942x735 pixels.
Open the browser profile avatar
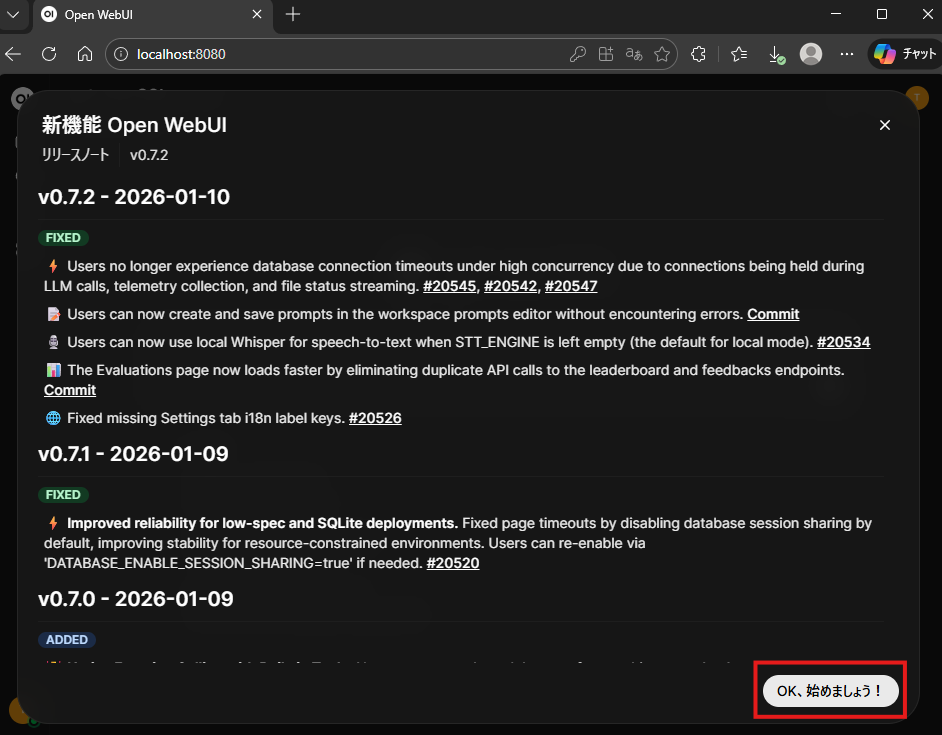click(811, 54)
